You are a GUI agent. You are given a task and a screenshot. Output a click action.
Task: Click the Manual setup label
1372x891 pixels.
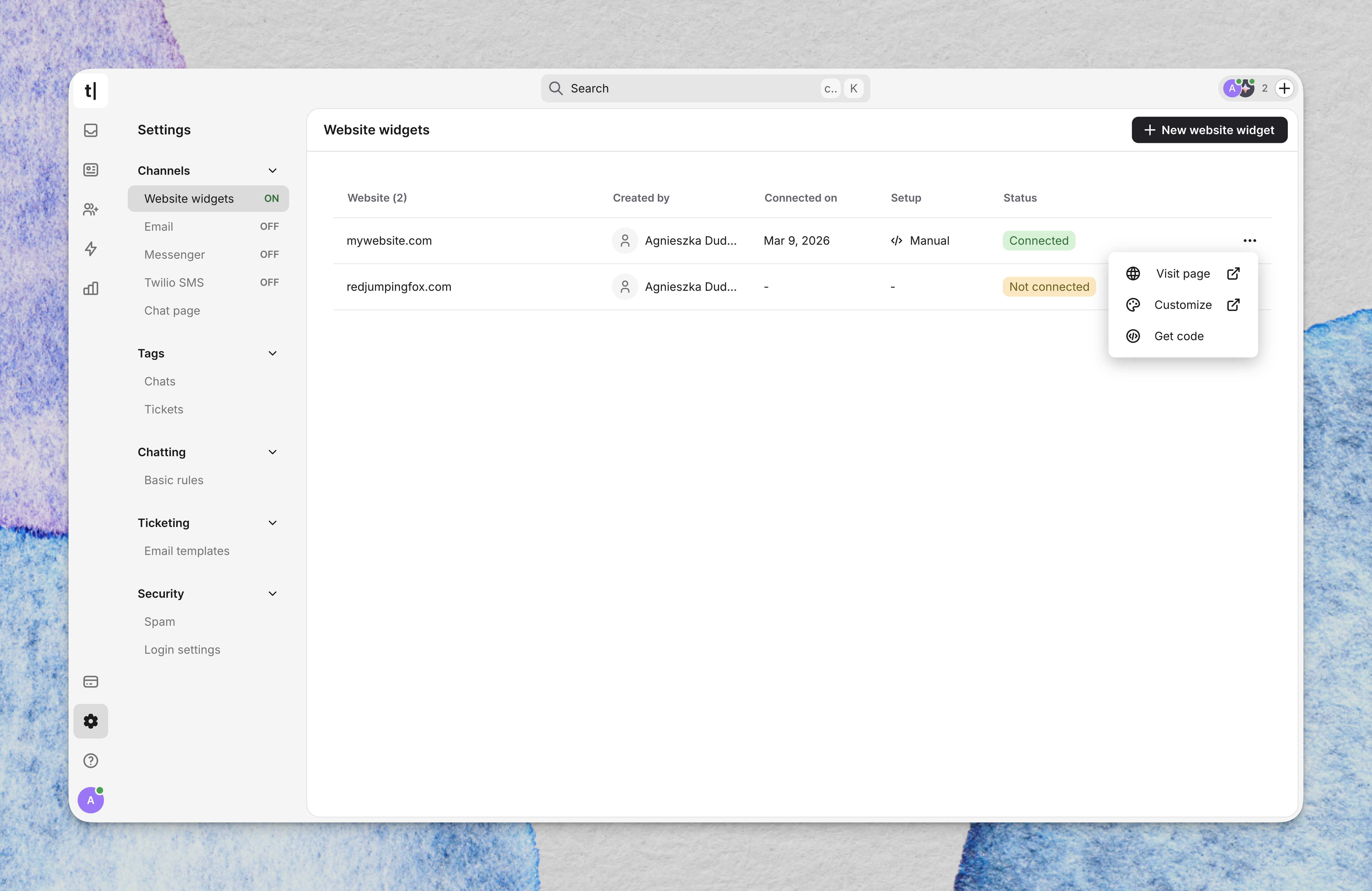[x=929, y=241]
